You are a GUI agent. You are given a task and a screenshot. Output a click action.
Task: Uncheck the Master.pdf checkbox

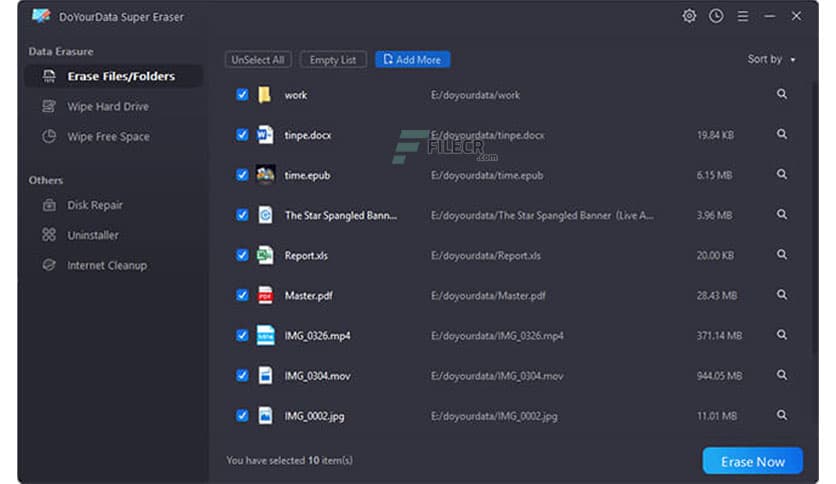click(242, 295)
